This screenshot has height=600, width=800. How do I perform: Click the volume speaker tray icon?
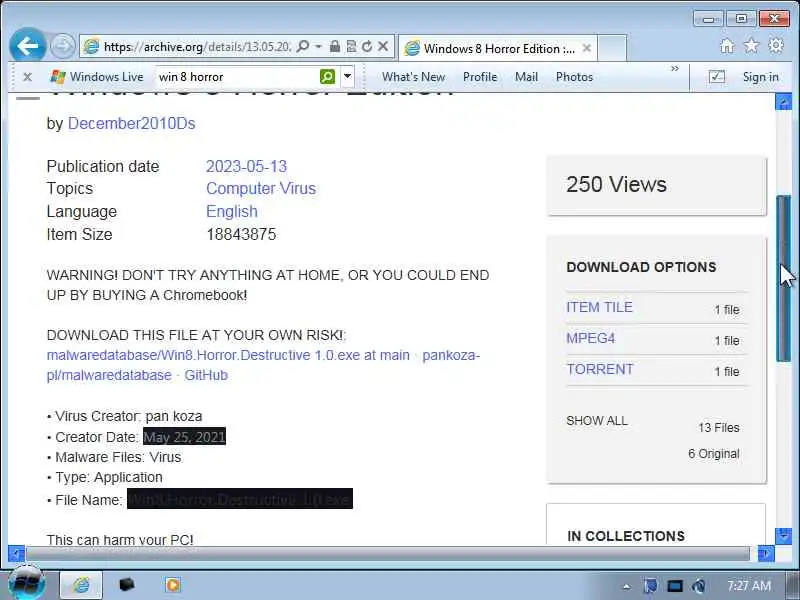tap(699, 586)
